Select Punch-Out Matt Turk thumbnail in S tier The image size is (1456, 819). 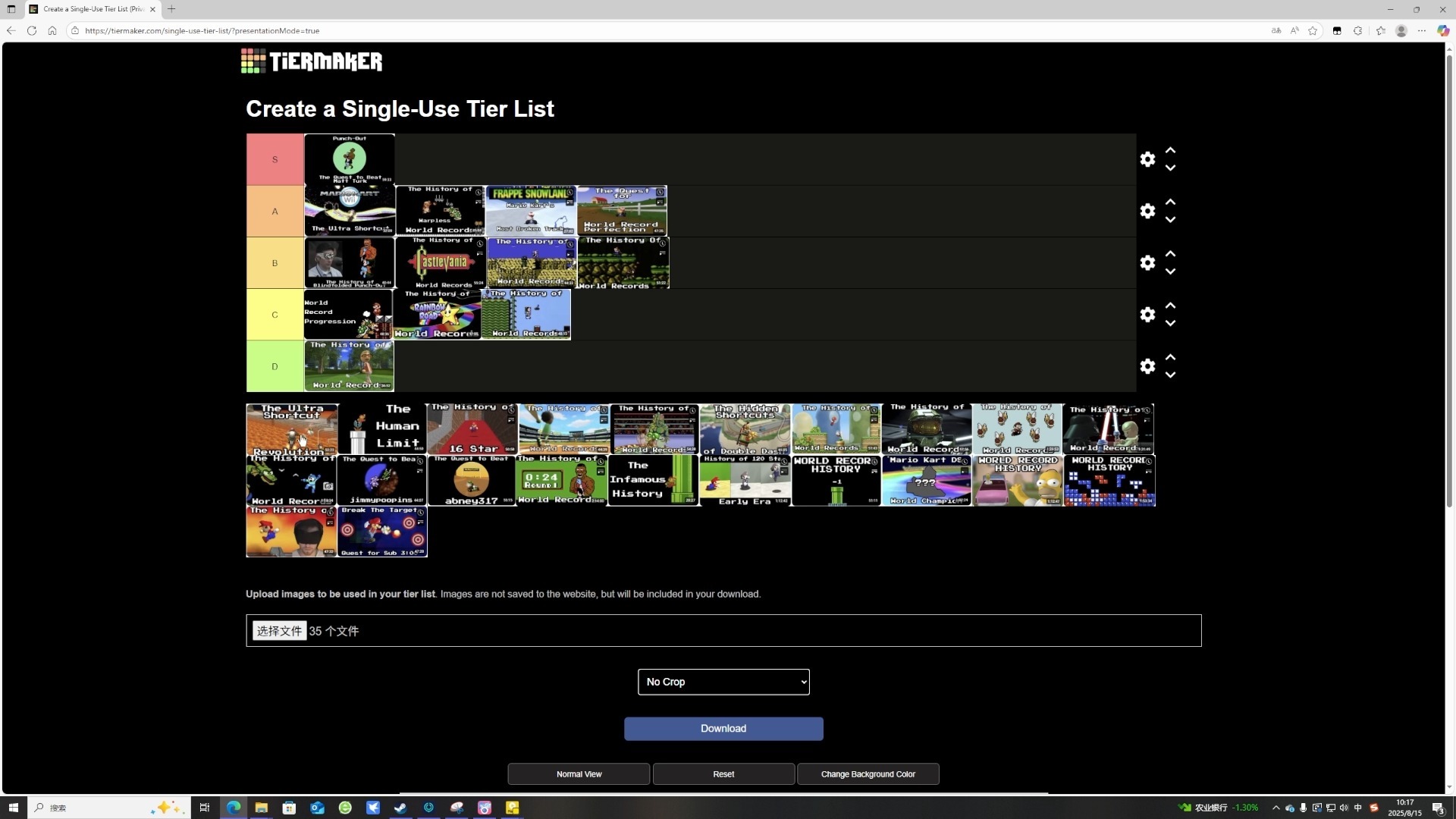click(x=350, y=159)
